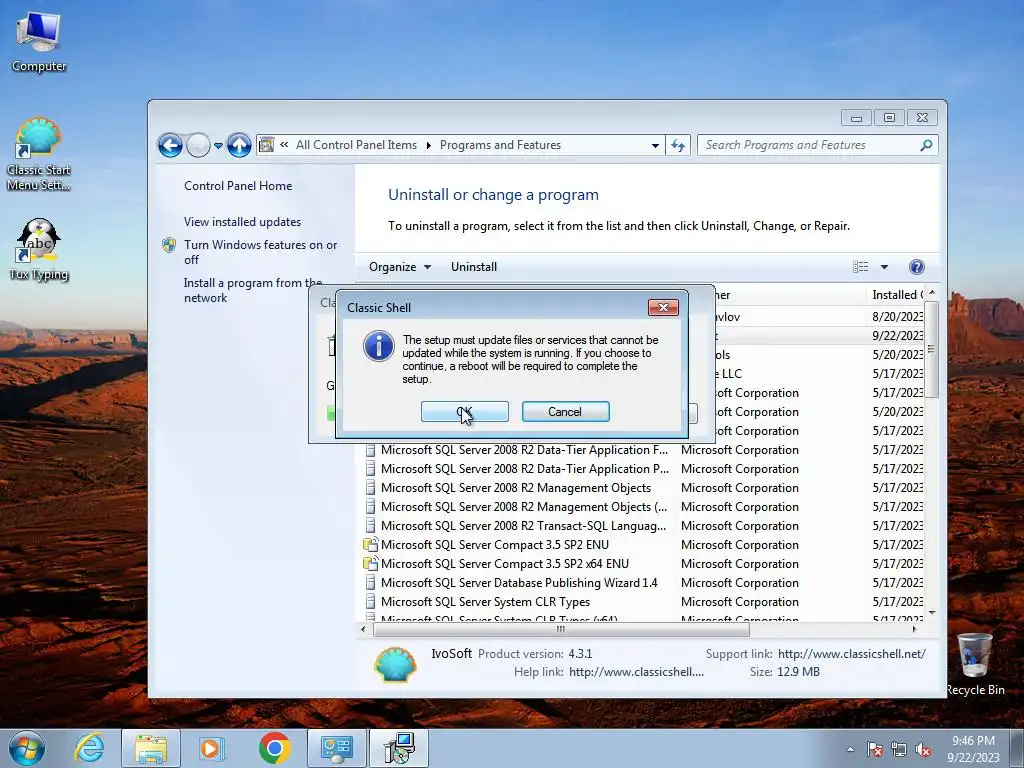
Task: Open address bar history dropdown
Action: click(655, 146)
